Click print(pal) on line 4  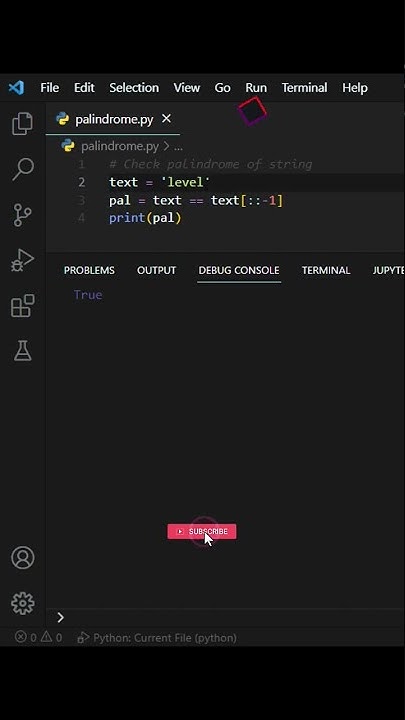click(145, 218)
